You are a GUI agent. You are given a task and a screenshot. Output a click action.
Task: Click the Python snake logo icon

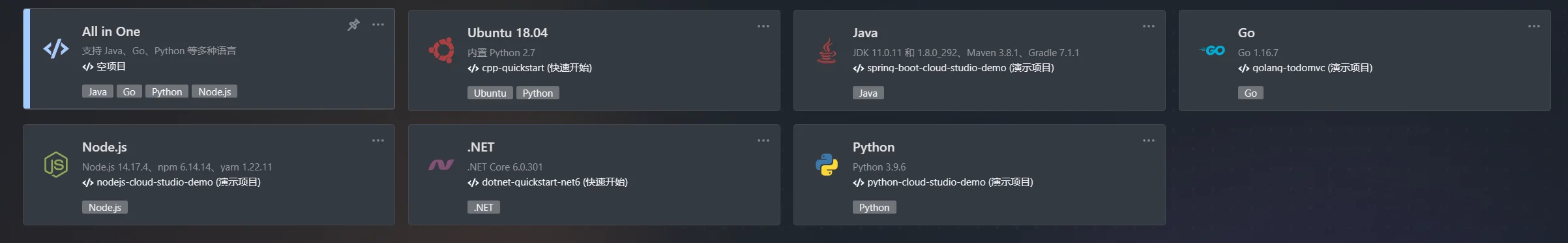(x=827, y=165)
